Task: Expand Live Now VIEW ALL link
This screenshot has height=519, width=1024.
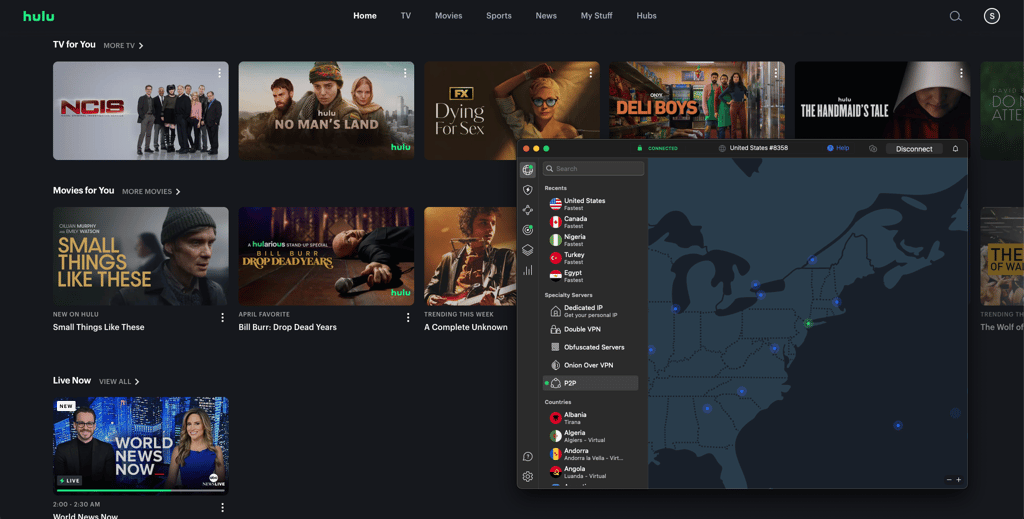Action: click(119, 381)
